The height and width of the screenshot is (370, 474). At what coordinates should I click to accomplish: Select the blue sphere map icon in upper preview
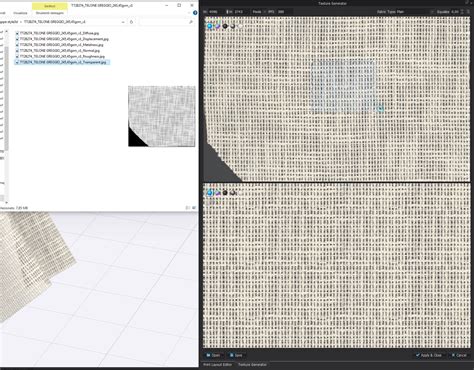209,26
